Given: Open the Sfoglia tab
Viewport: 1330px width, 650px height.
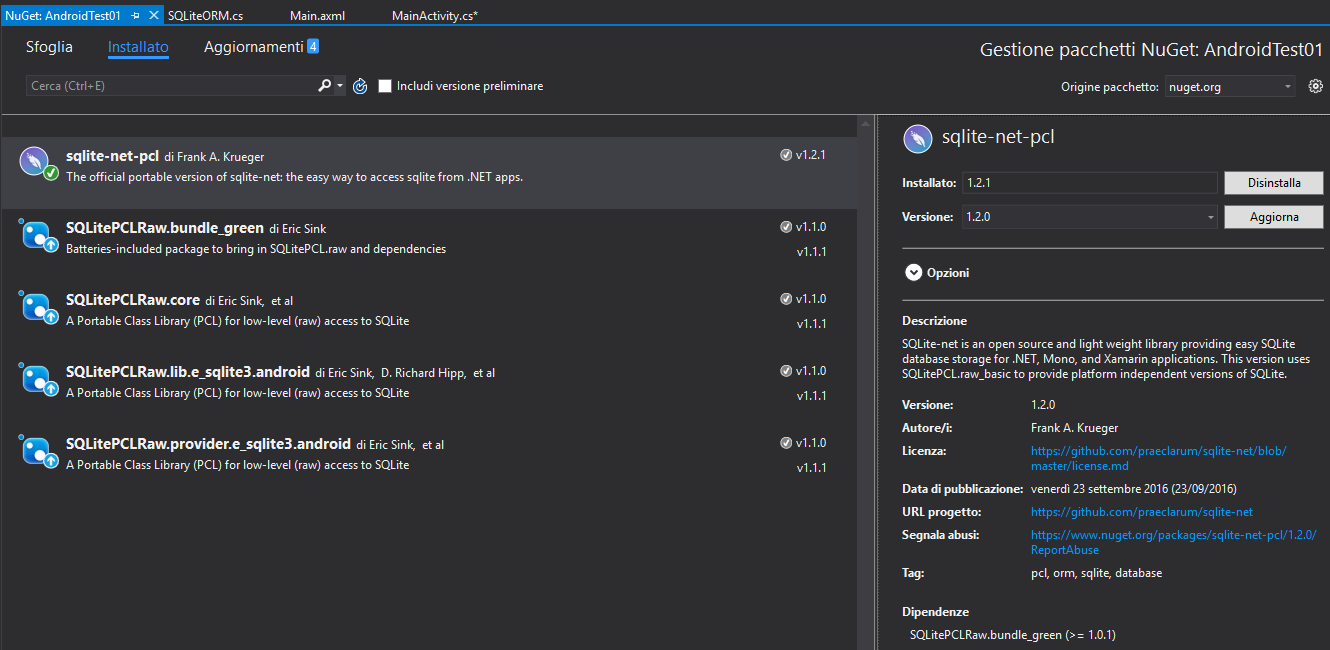Looking at the screenshot, I should pyautogui.click(x=50, y=47).
